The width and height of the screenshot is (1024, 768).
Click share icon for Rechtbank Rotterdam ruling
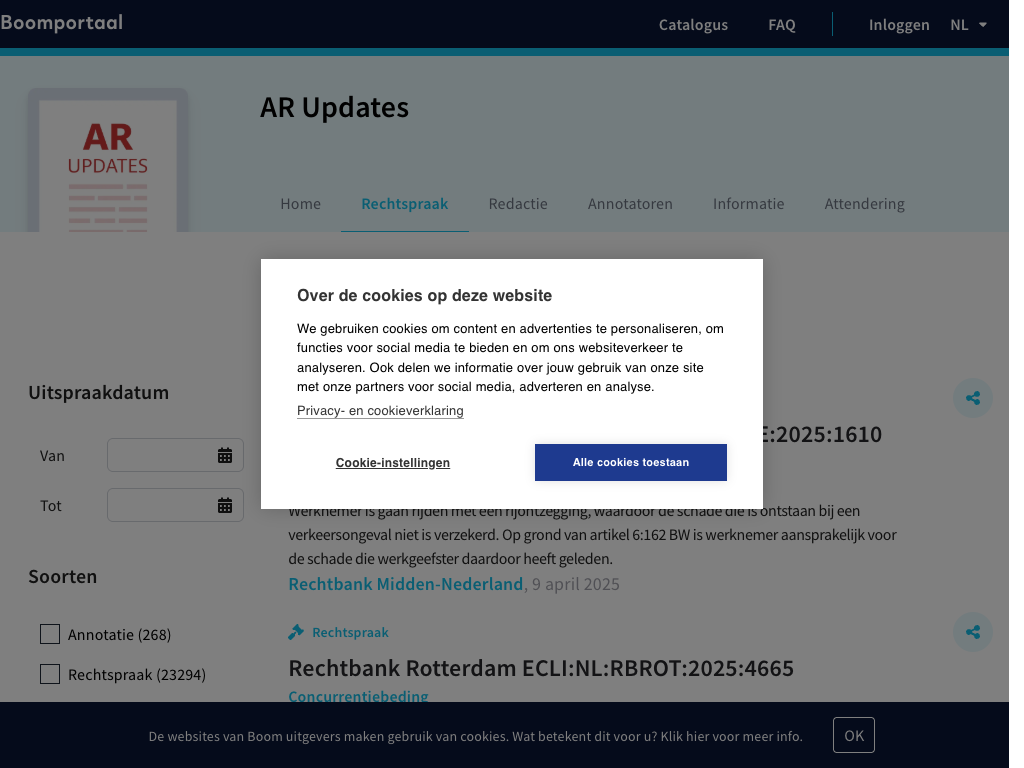coord(972,632)
